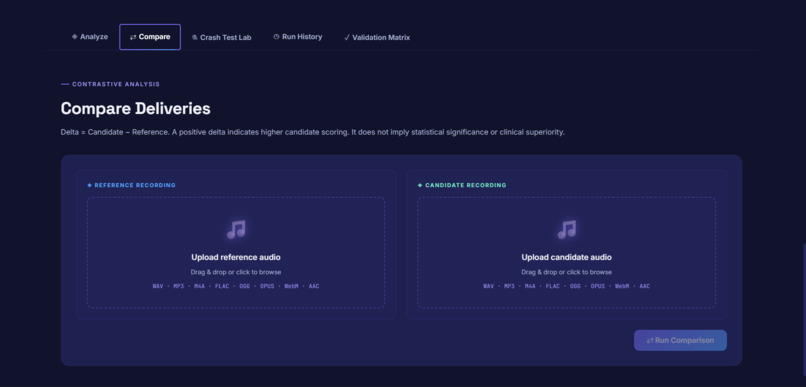The height and width of the screenshot is (387, 806).
Task: Click the 'CANDIDATE RECORDING' label
Action: [x=466, y=185]
